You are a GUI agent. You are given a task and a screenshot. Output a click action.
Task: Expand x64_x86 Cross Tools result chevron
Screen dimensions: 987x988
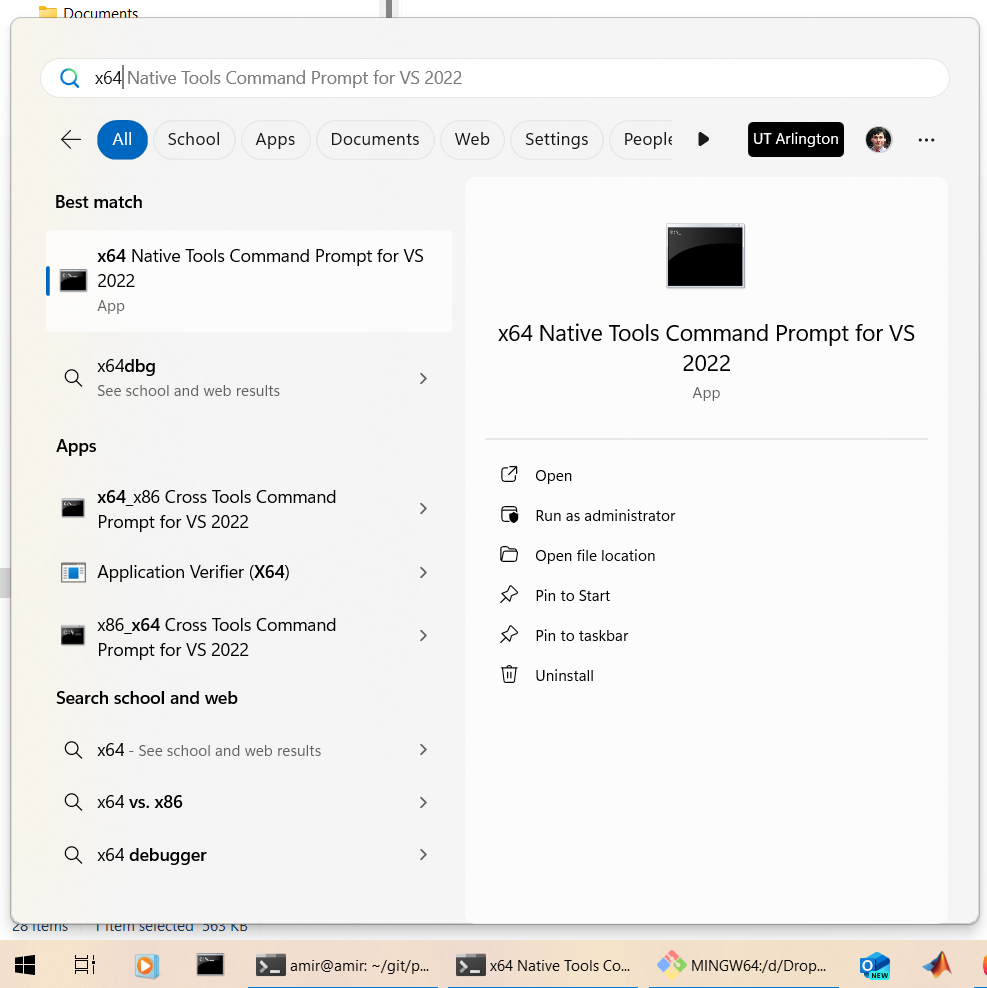point(423,508)
